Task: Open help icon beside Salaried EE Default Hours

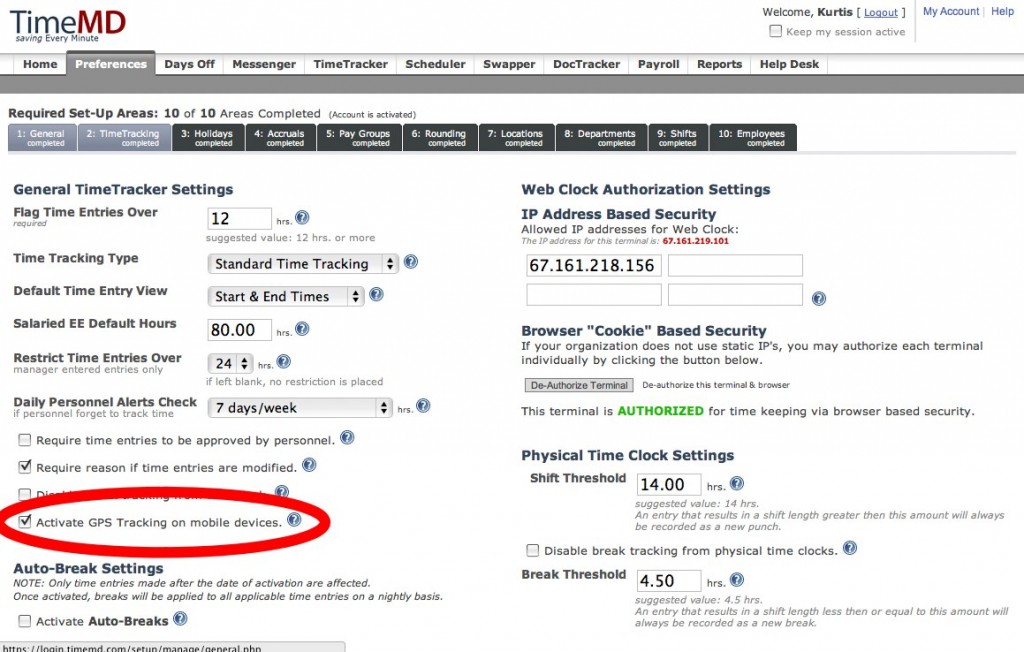Action: coord(302,329)
